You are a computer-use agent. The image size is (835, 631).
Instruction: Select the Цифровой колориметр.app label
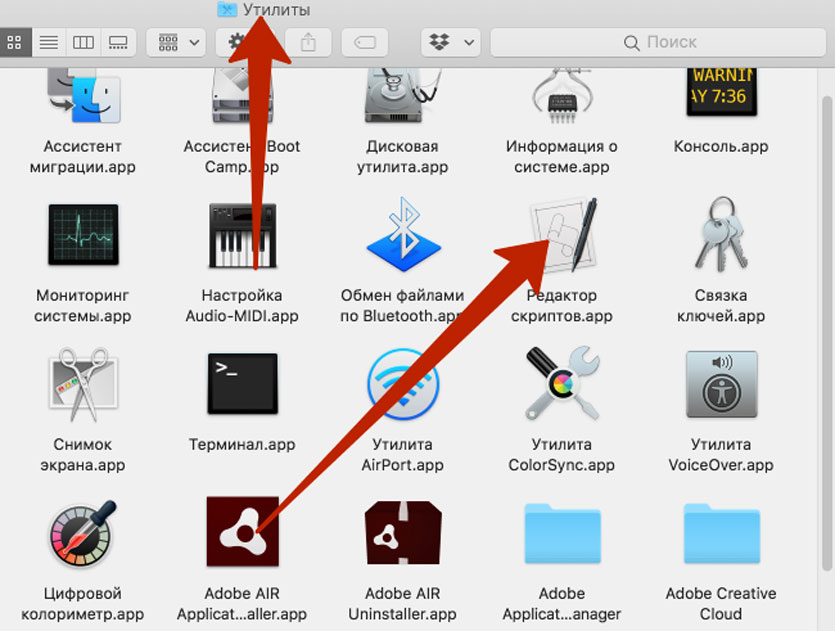coord(83,604)
